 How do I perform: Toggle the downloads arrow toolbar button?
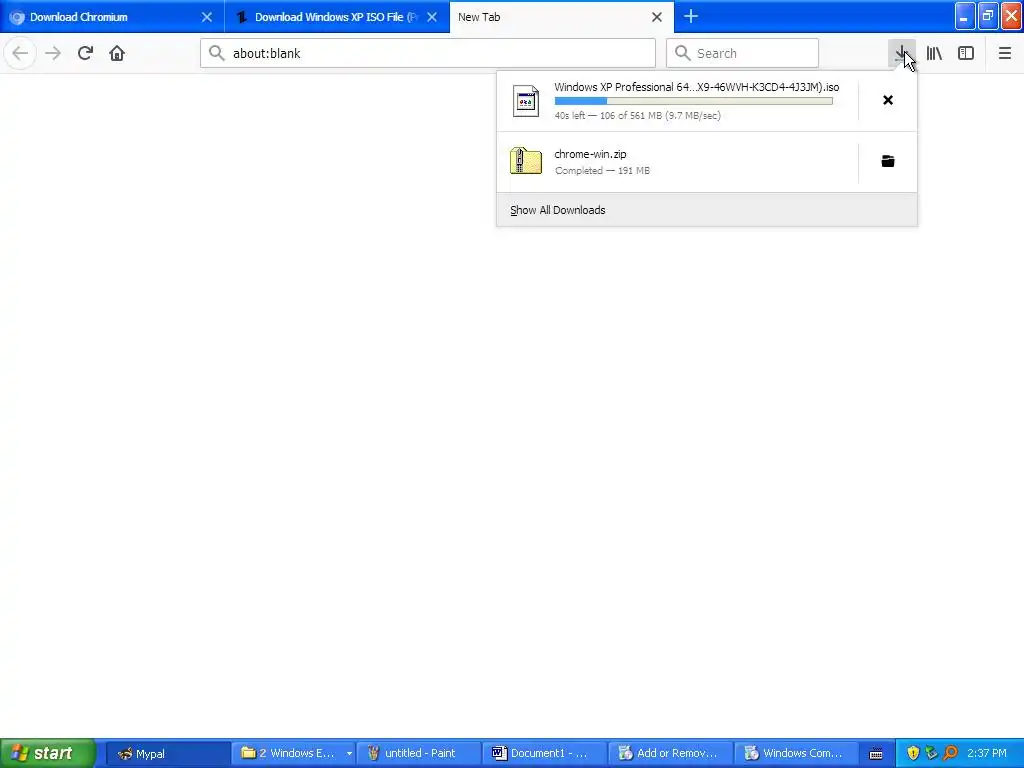tap(901, 53)
